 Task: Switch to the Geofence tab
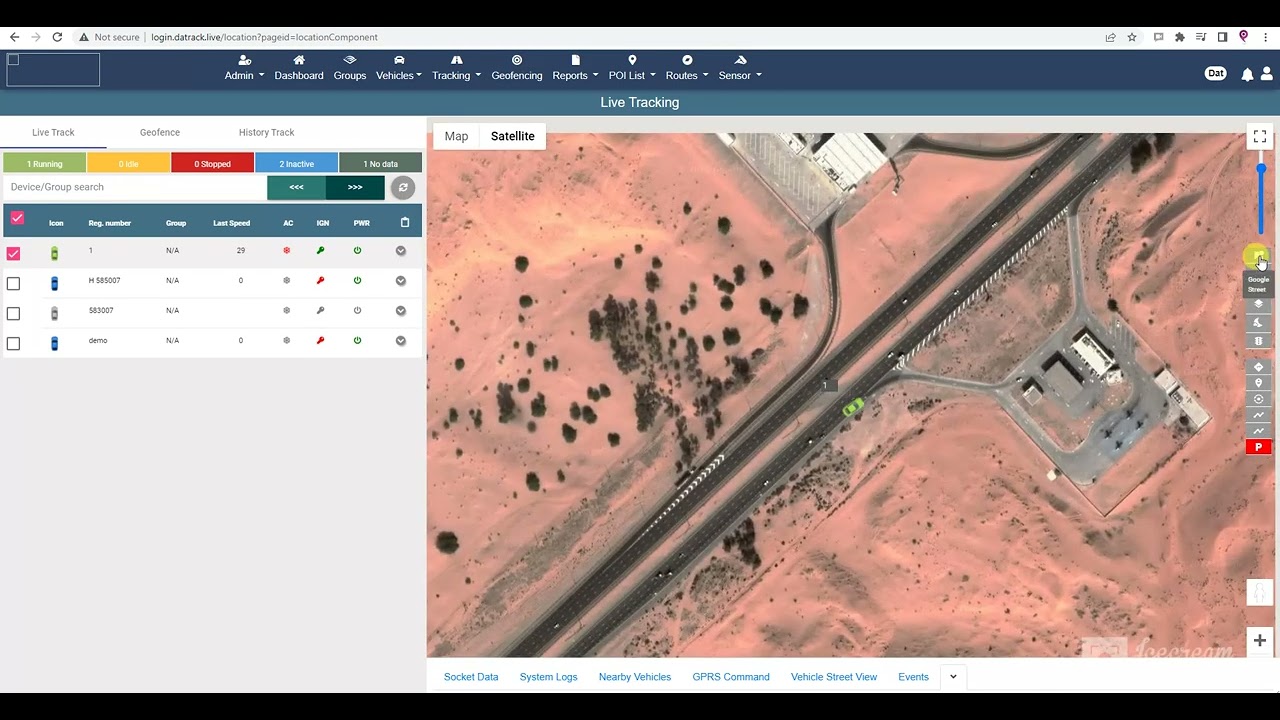(x=160, y=132)
